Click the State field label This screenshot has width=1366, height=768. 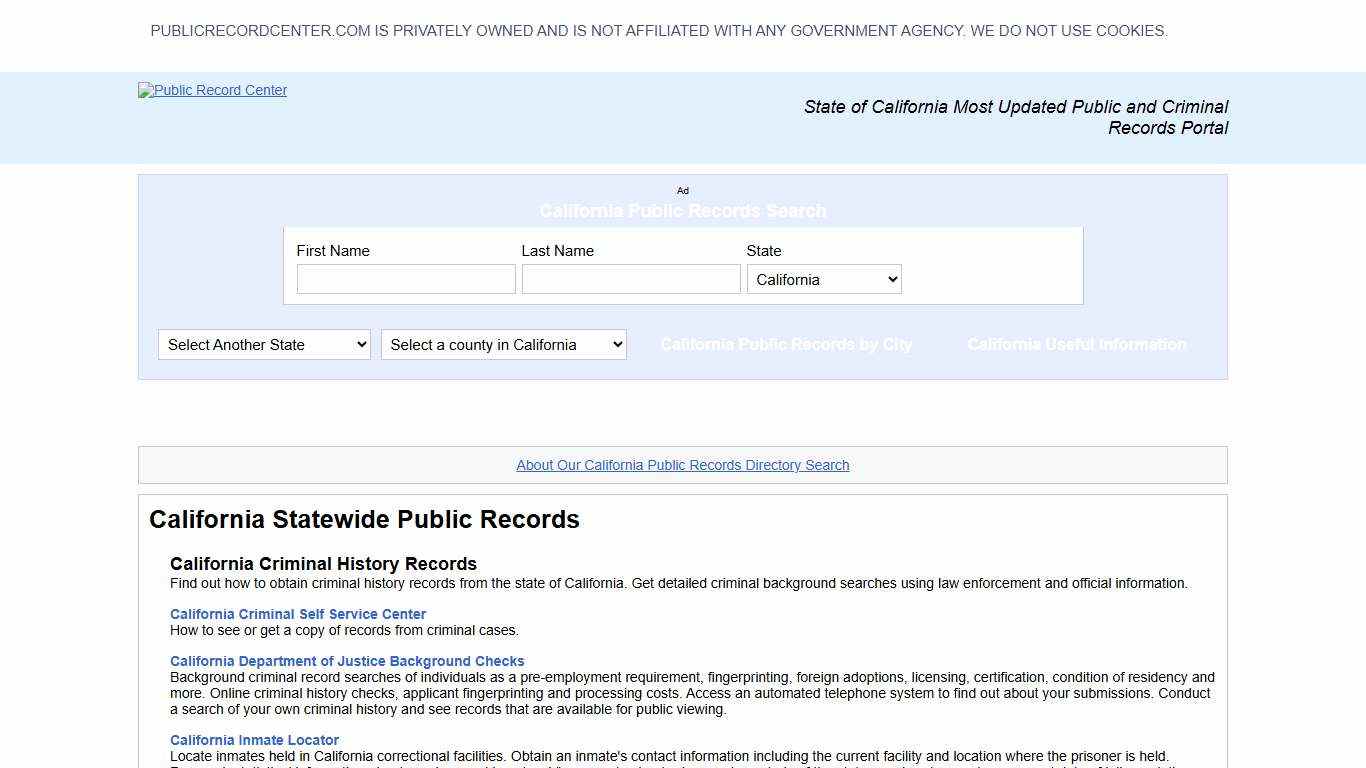point(763,251)
